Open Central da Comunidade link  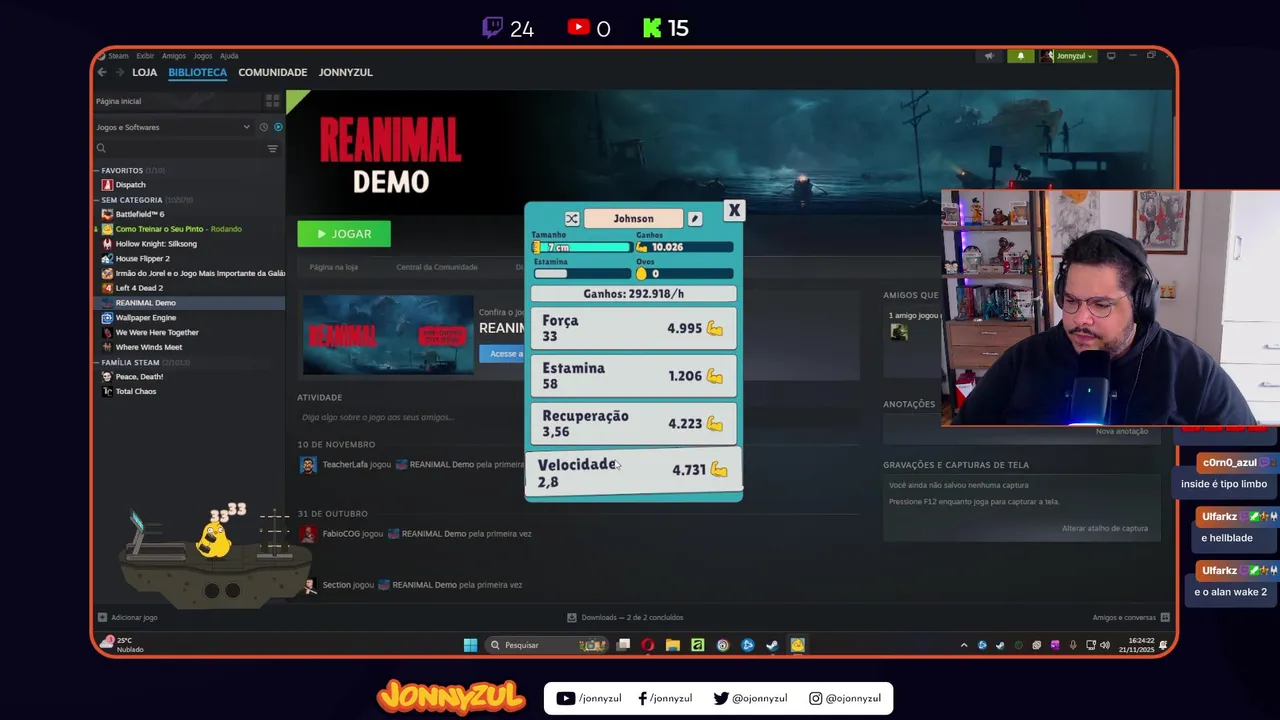point(437,267)
